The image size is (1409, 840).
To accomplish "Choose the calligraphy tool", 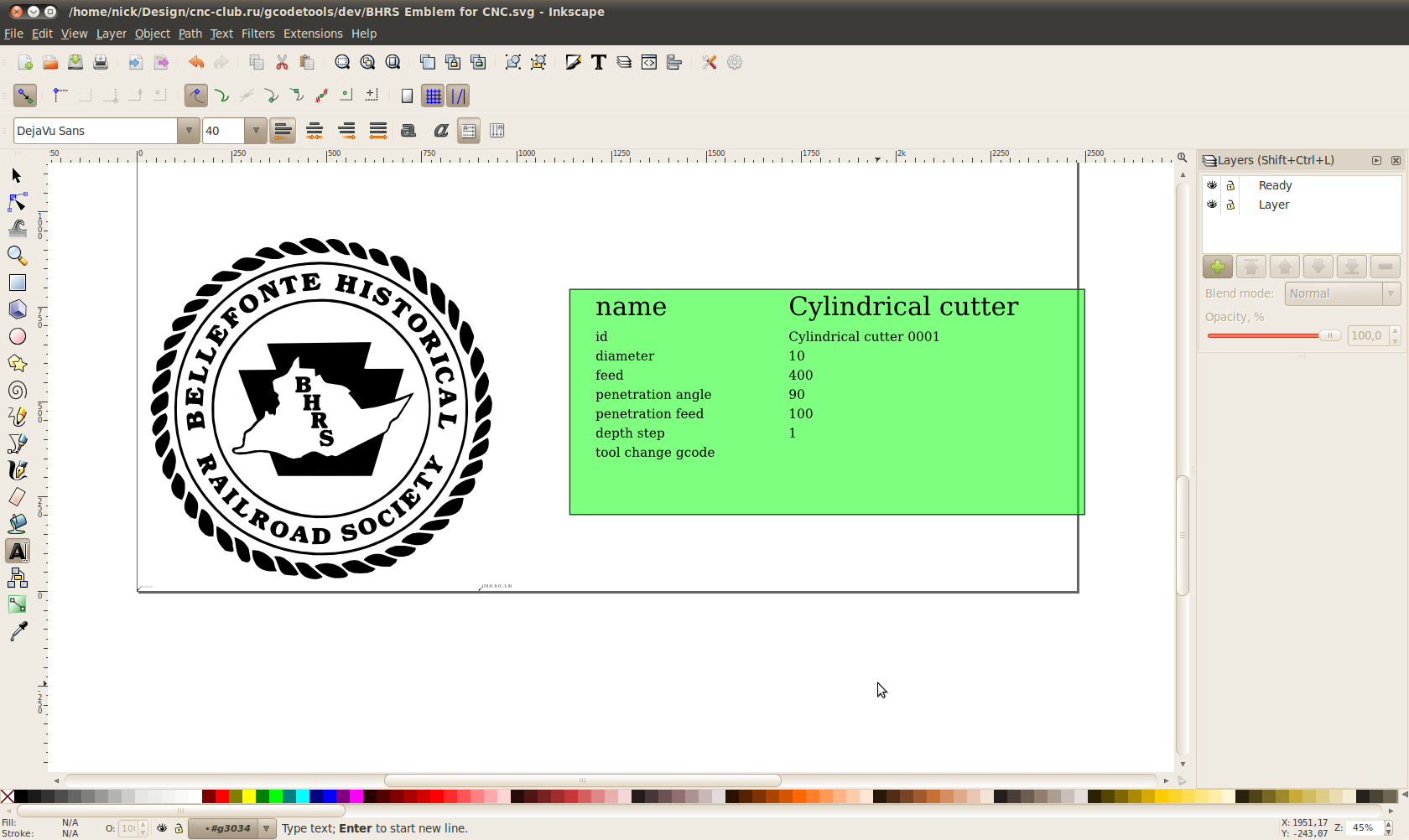I will (x=17, y=470).
